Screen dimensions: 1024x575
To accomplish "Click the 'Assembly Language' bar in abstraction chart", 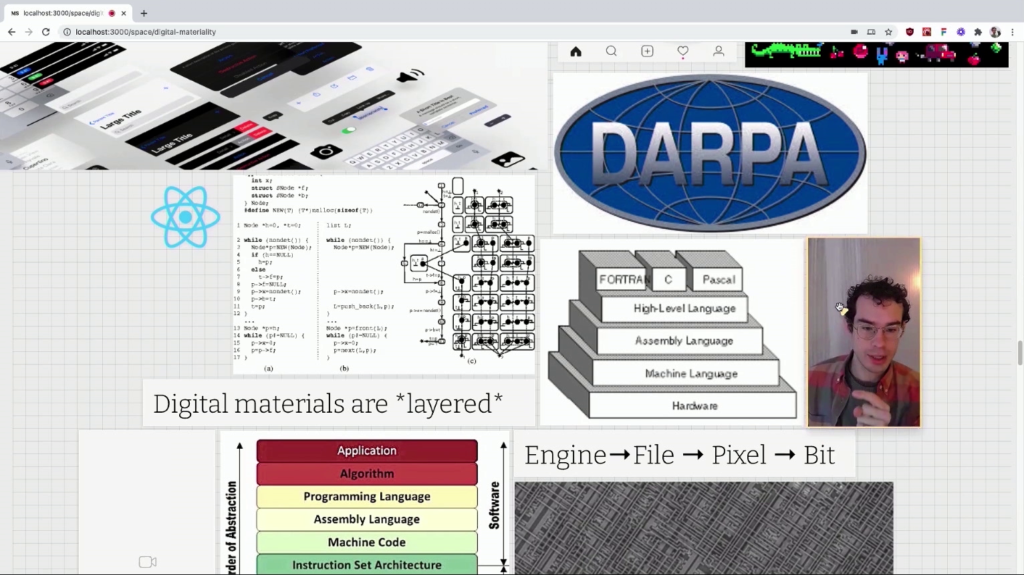I will point(367,519).
